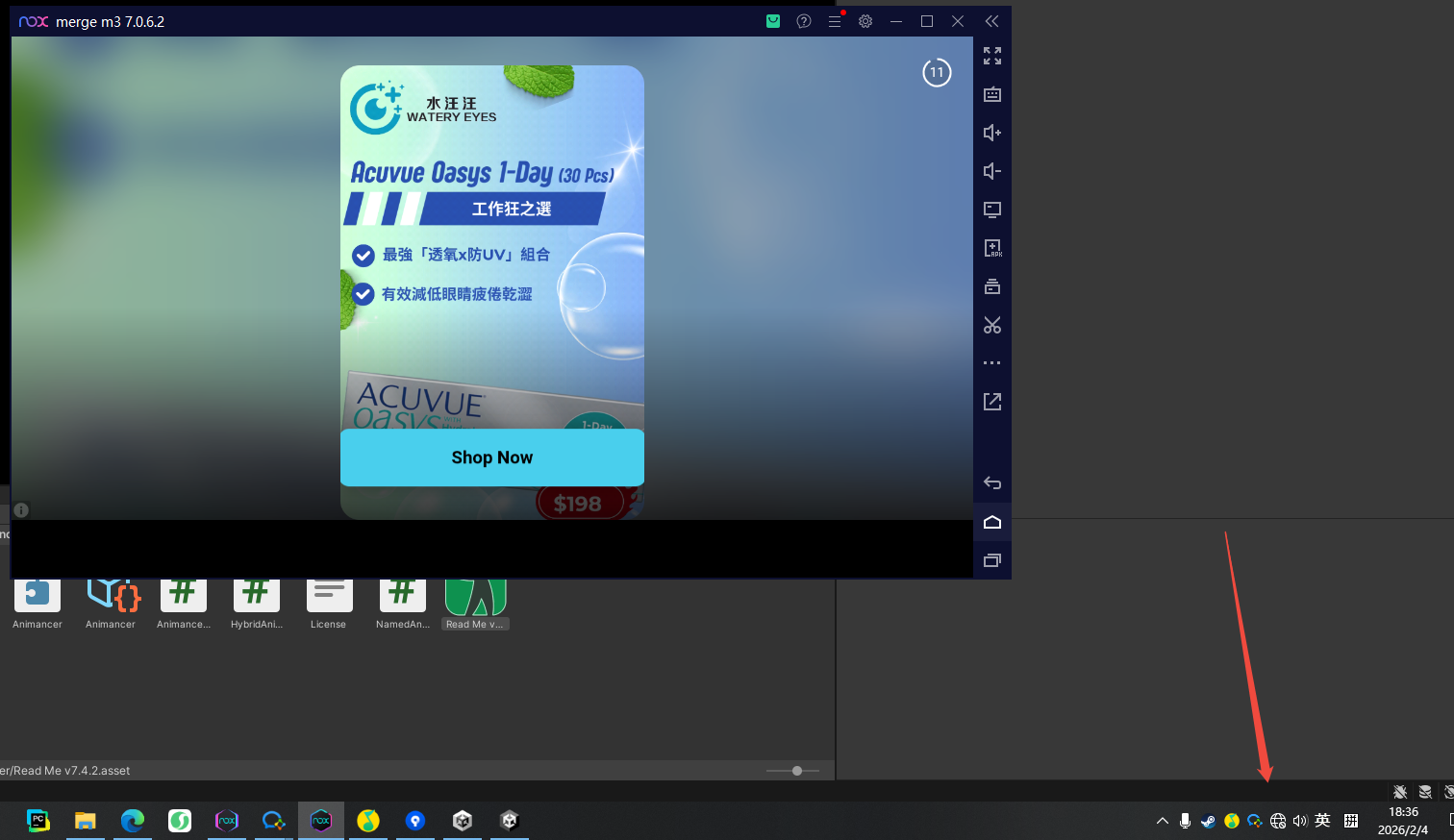Take a screenshot with the scissors icon
The height and width of the screenshot is (840, 1454).
(x=991, y=325)
